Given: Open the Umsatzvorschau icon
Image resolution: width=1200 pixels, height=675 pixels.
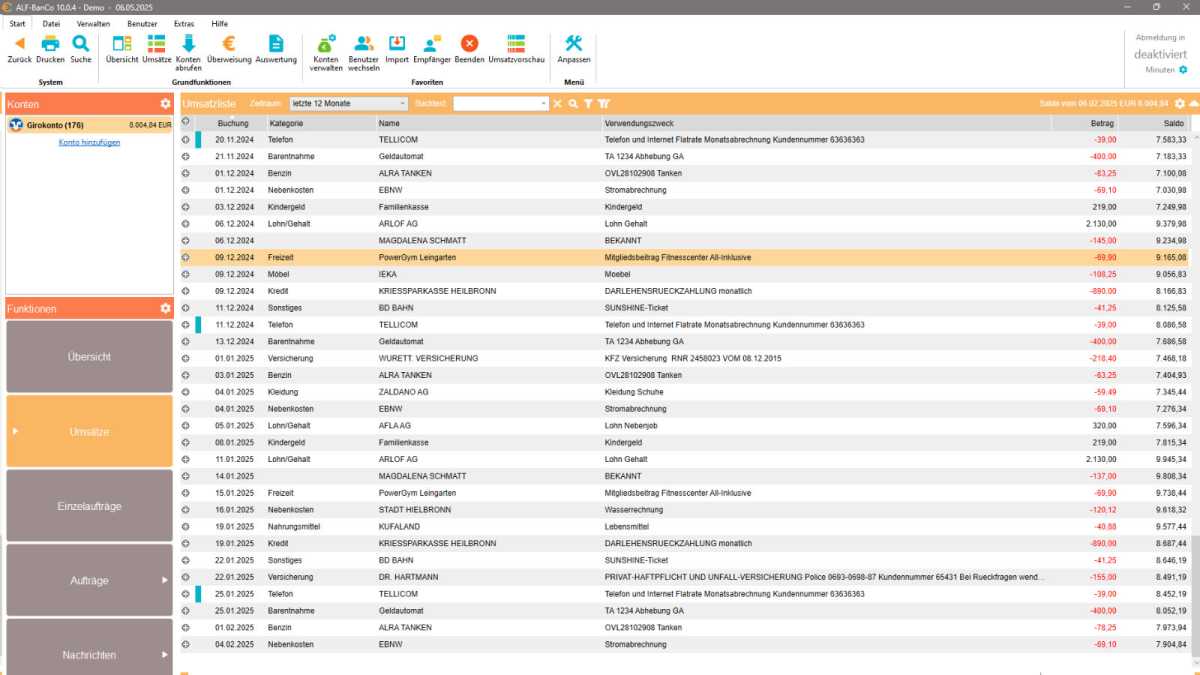Looking at the screenshot, I should coord(516,44).
